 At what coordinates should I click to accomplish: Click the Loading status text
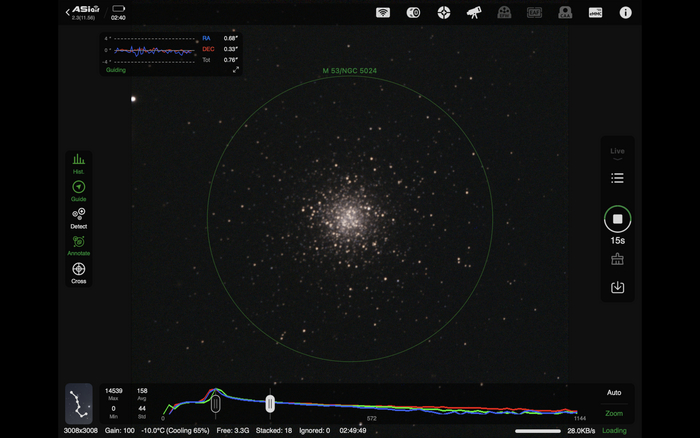pyautogui.click(x=614, y=430)
